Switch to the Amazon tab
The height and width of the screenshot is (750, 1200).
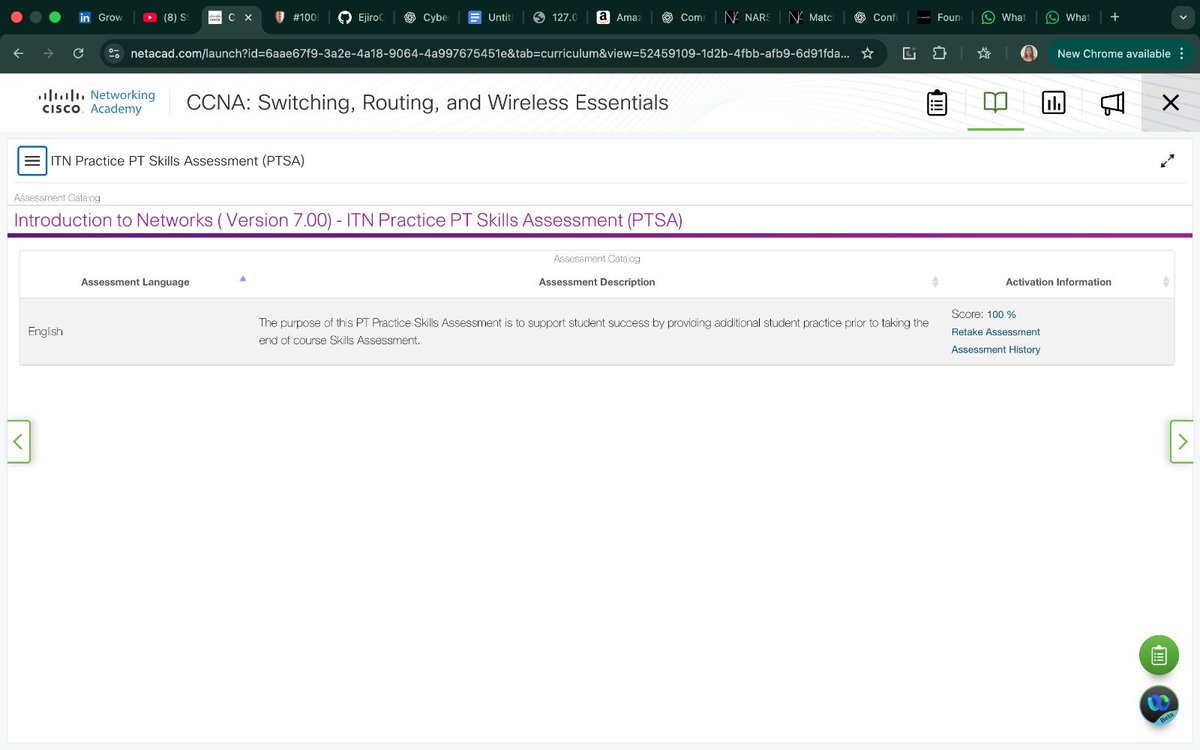(617, 17)
